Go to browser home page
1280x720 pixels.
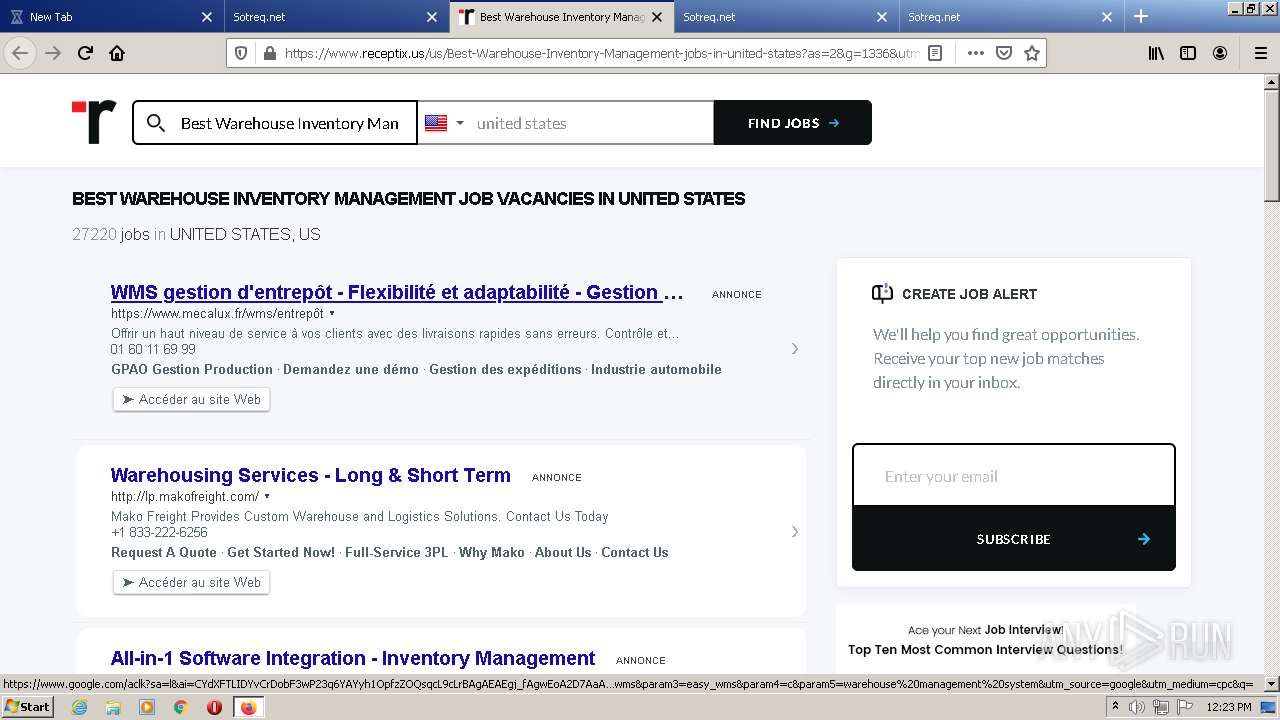pyautogui.click(x=117, y=53)
